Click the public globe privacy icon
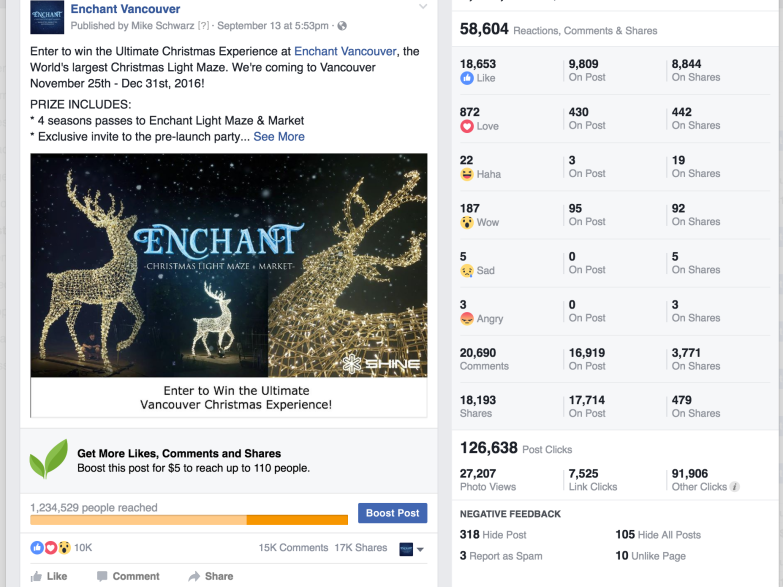 pyautogui.click(x=342, y=26)
